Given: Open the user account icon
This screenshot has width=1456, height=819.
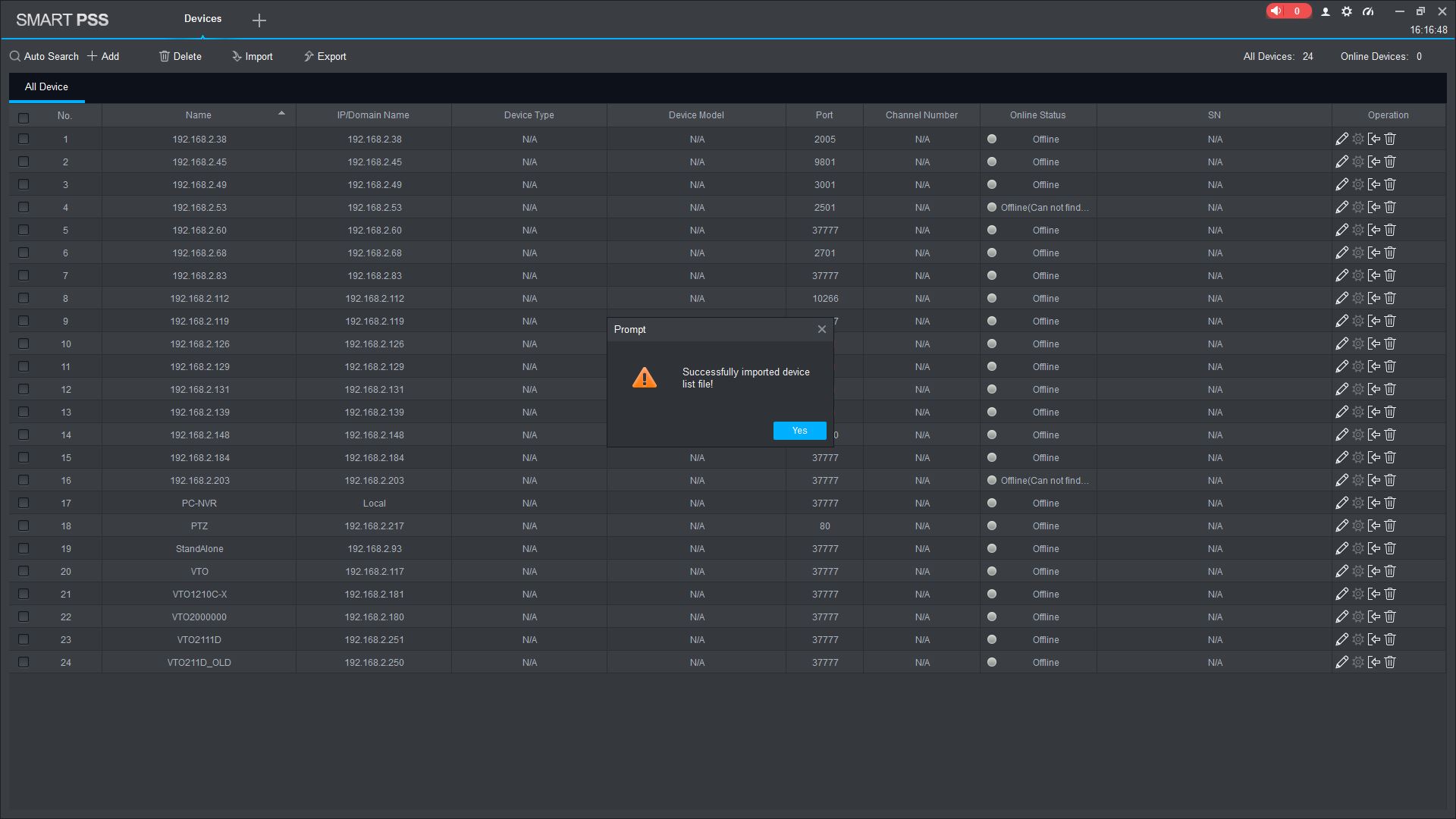Looking at the screenshot, I should pos(1325,12).
